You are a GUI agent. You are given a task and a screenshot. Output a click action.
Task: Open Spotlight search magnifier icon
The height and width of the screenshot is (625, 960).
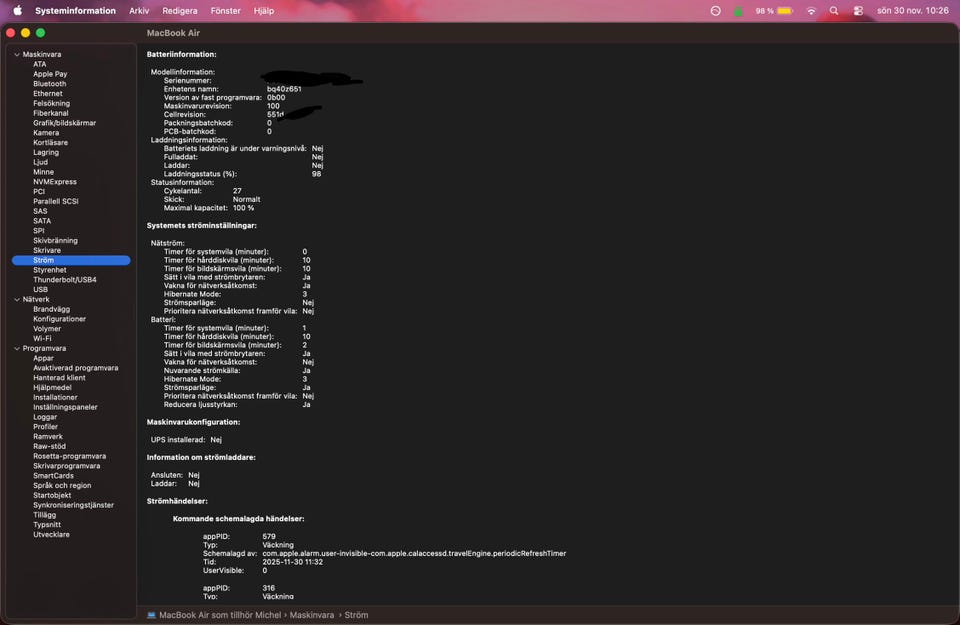click(834, 10)
